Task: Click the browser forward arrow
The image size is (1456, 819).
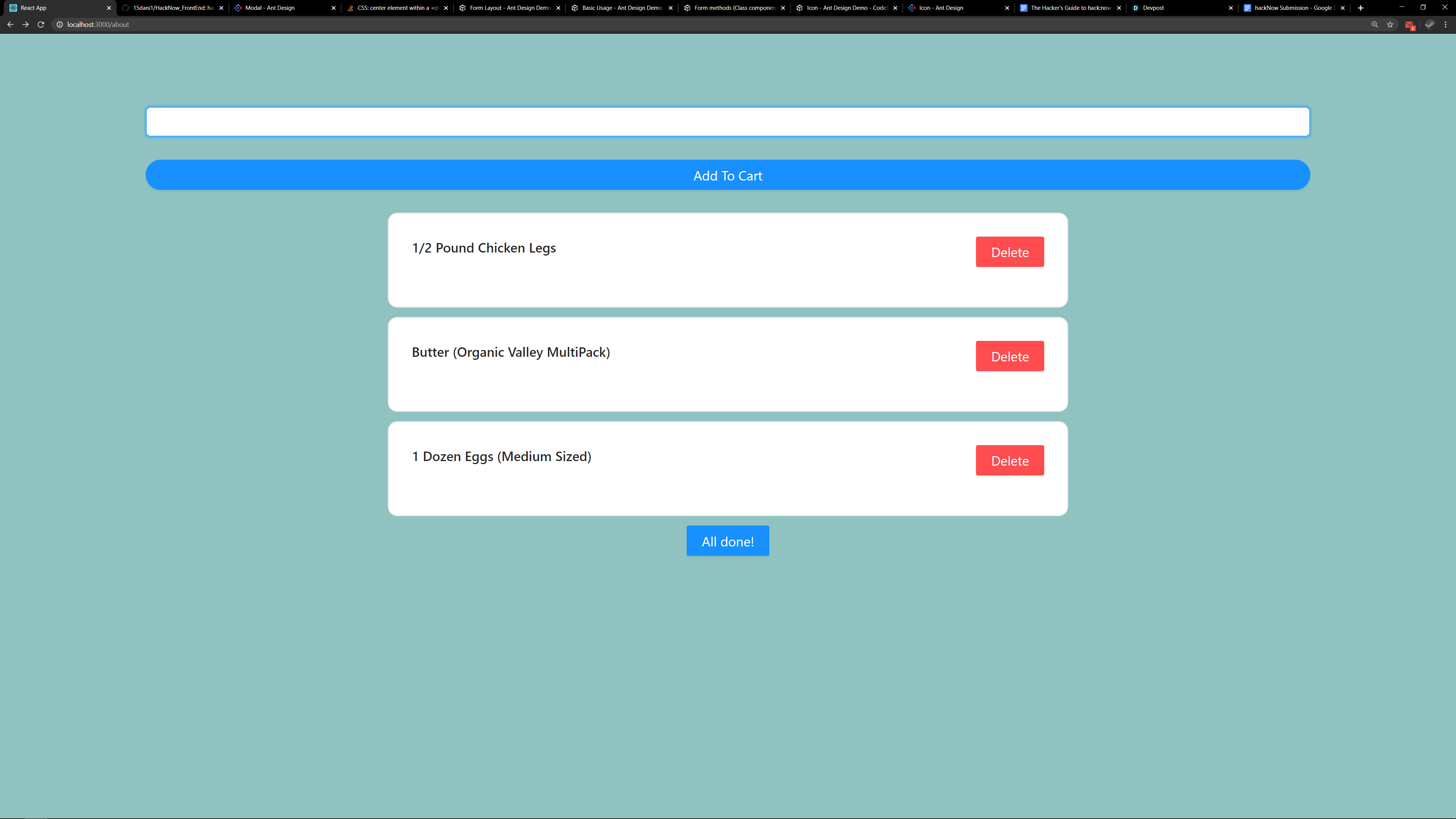Action: coord(25,24)
